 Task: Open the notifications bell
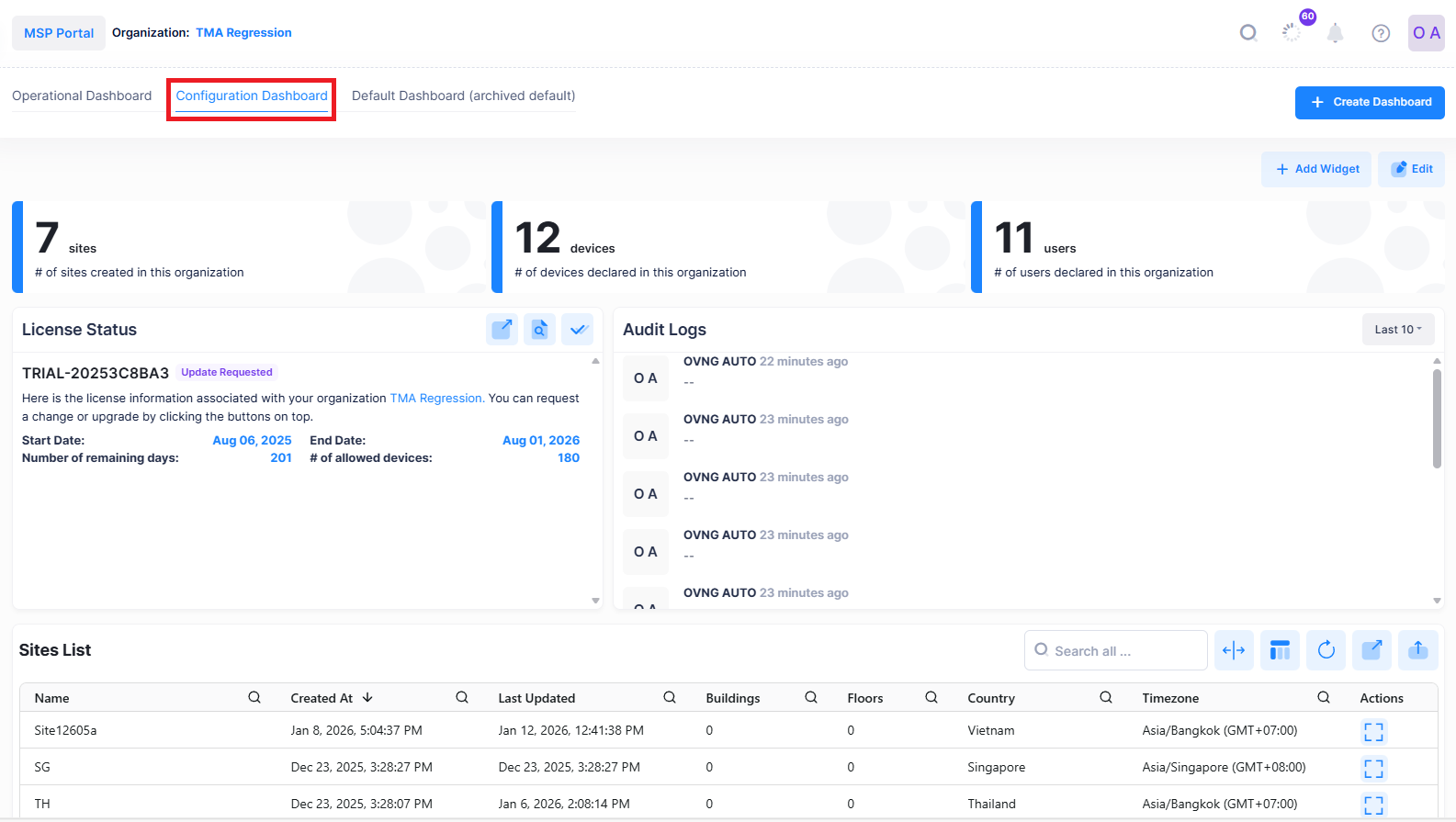click(1335, 34)
